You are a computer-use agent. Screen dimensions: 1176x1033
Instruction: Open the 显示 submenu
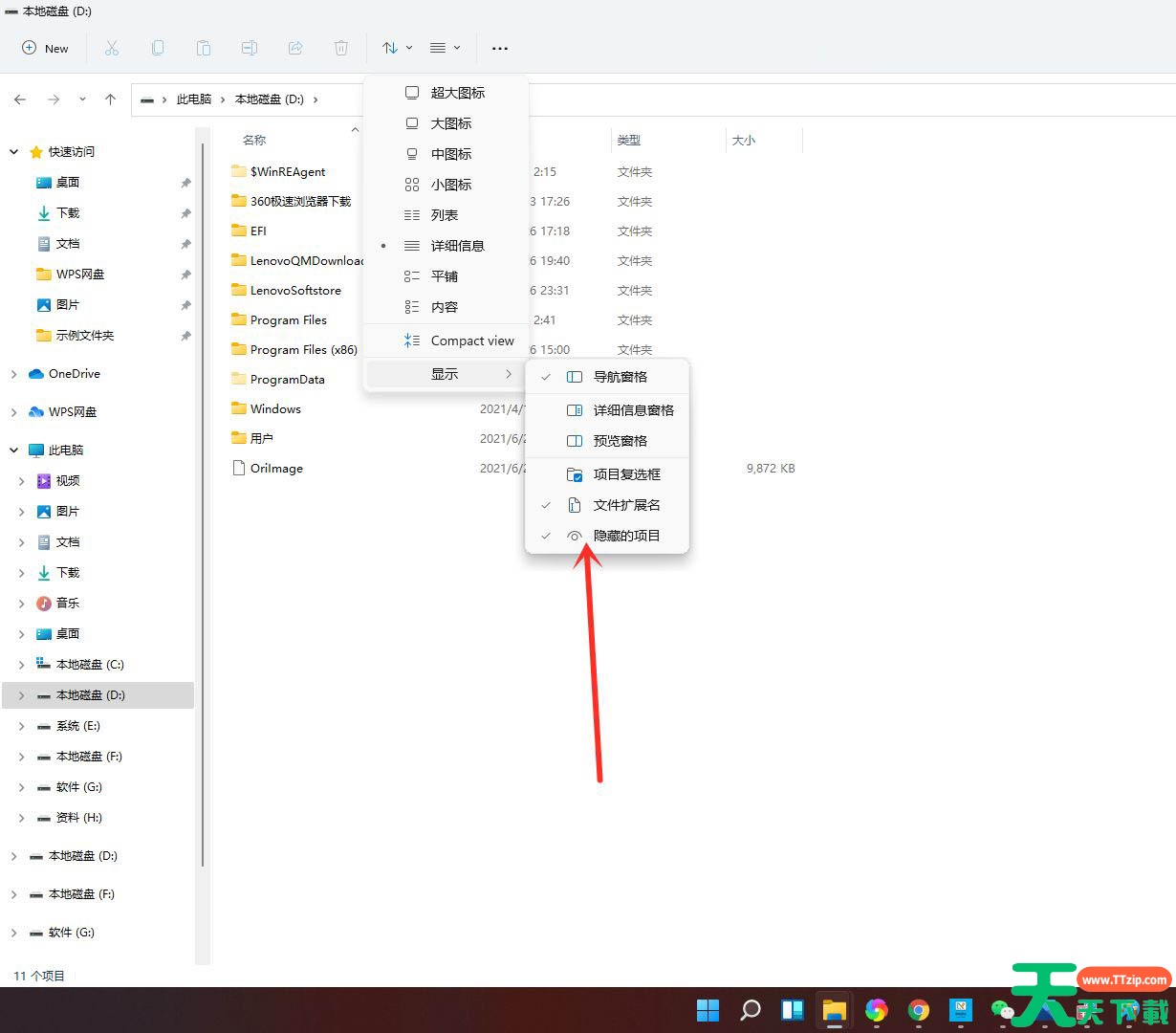pos(446,374)
